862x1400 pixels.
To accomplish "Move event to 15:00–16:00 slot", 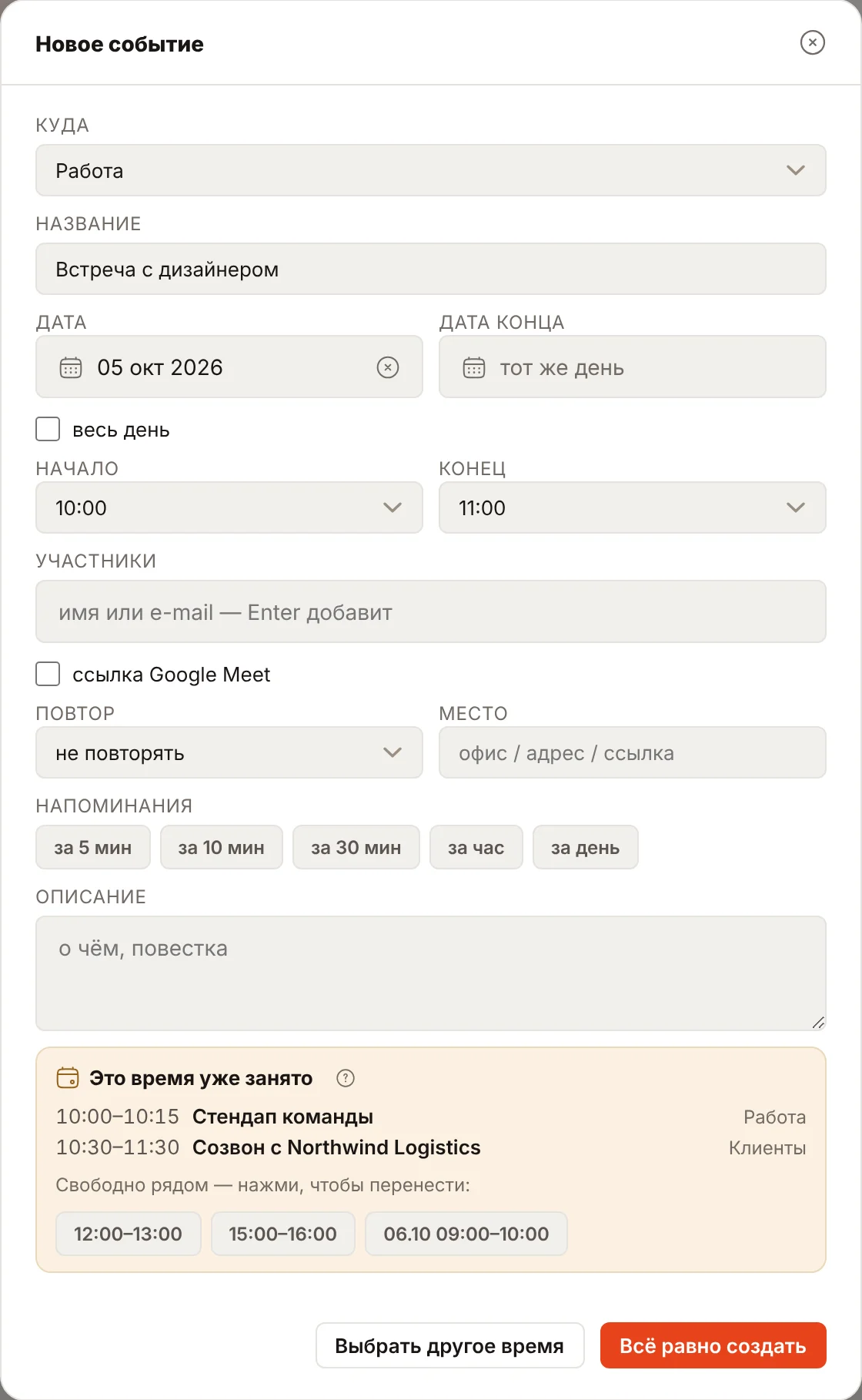I will [x=283, y=1234].
